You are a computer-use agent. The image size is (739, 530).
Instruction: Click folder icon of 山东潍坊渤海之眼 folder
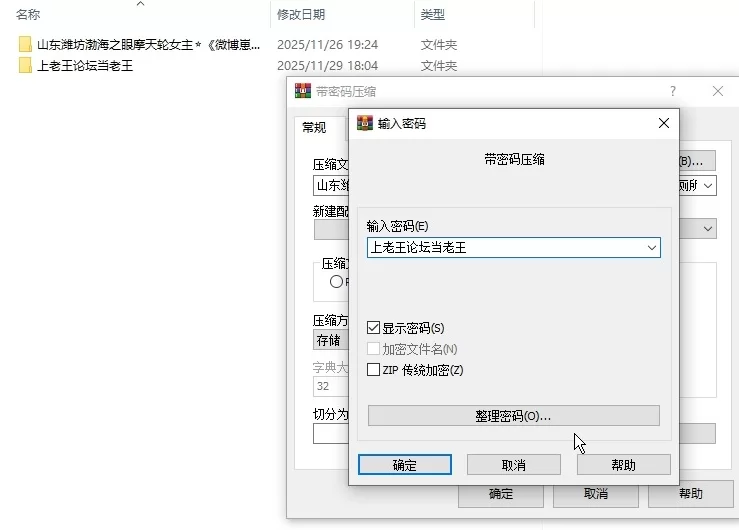tap(25, 44)
